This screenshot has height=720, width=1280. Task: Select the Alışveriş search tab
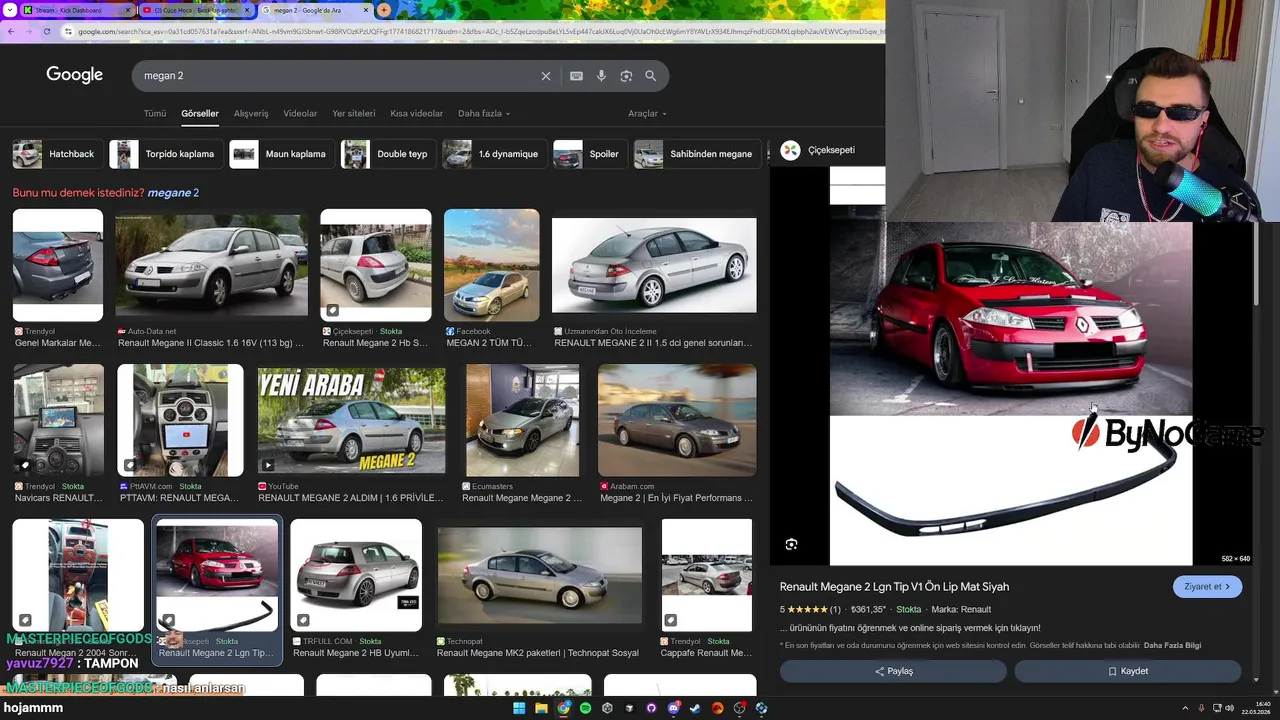(251, 113)
